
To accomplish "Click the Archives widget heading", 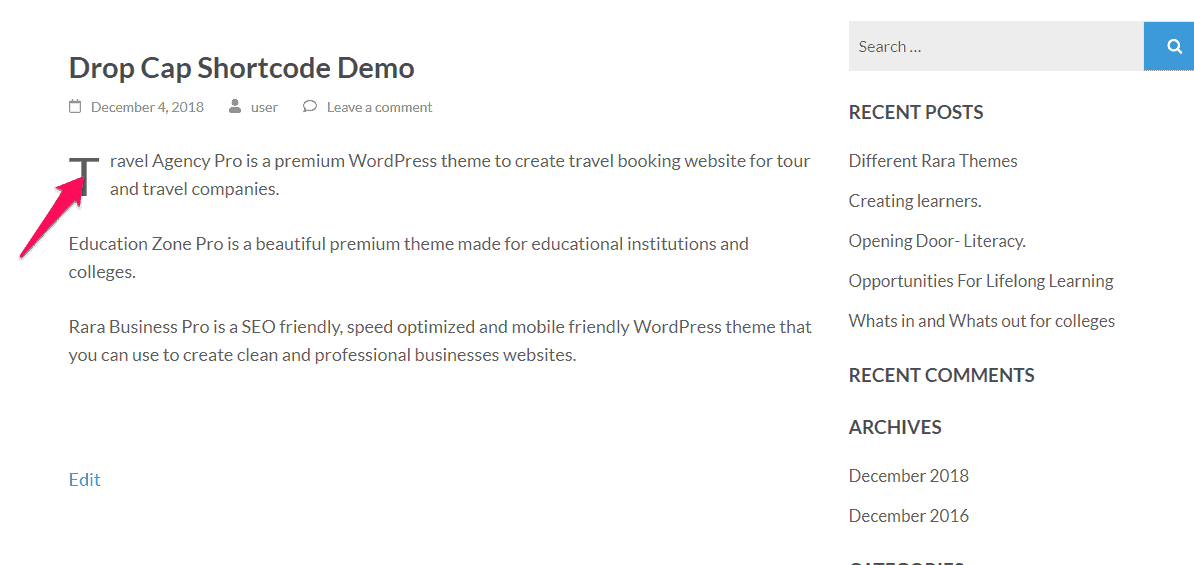I will click(894, 427).
